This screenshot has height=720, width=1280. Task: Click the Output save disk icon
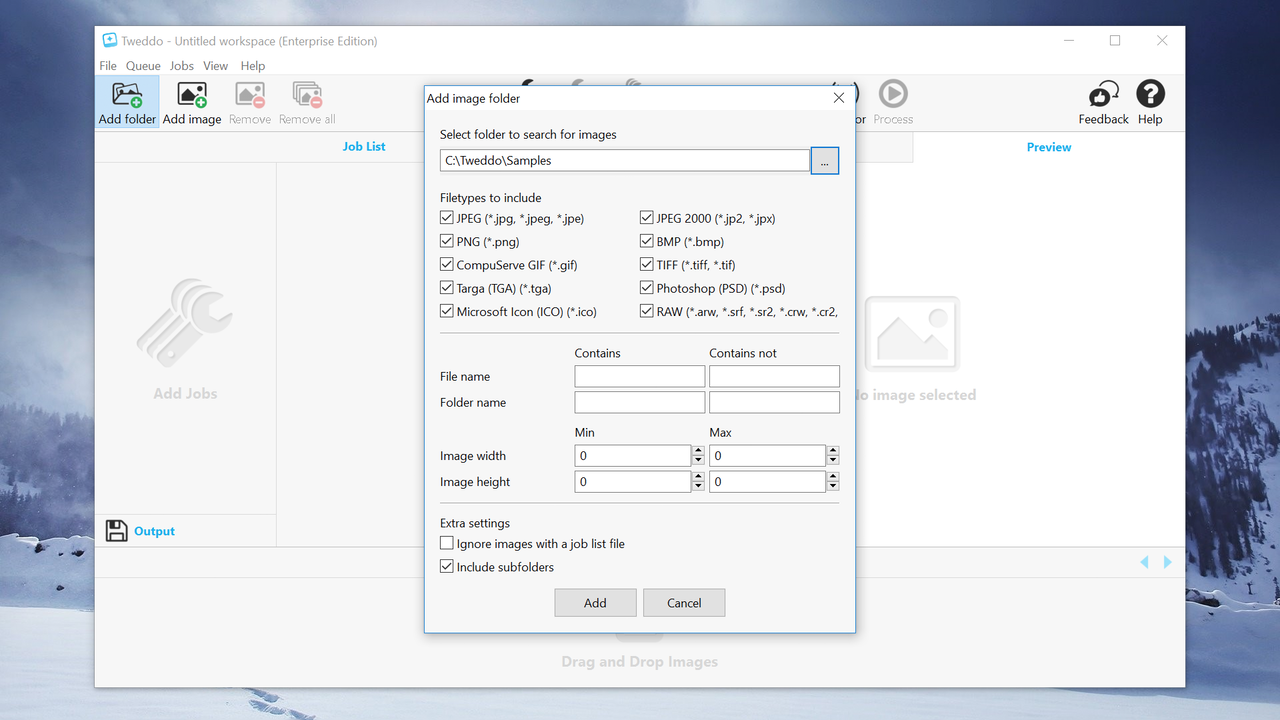pos(116,531)
